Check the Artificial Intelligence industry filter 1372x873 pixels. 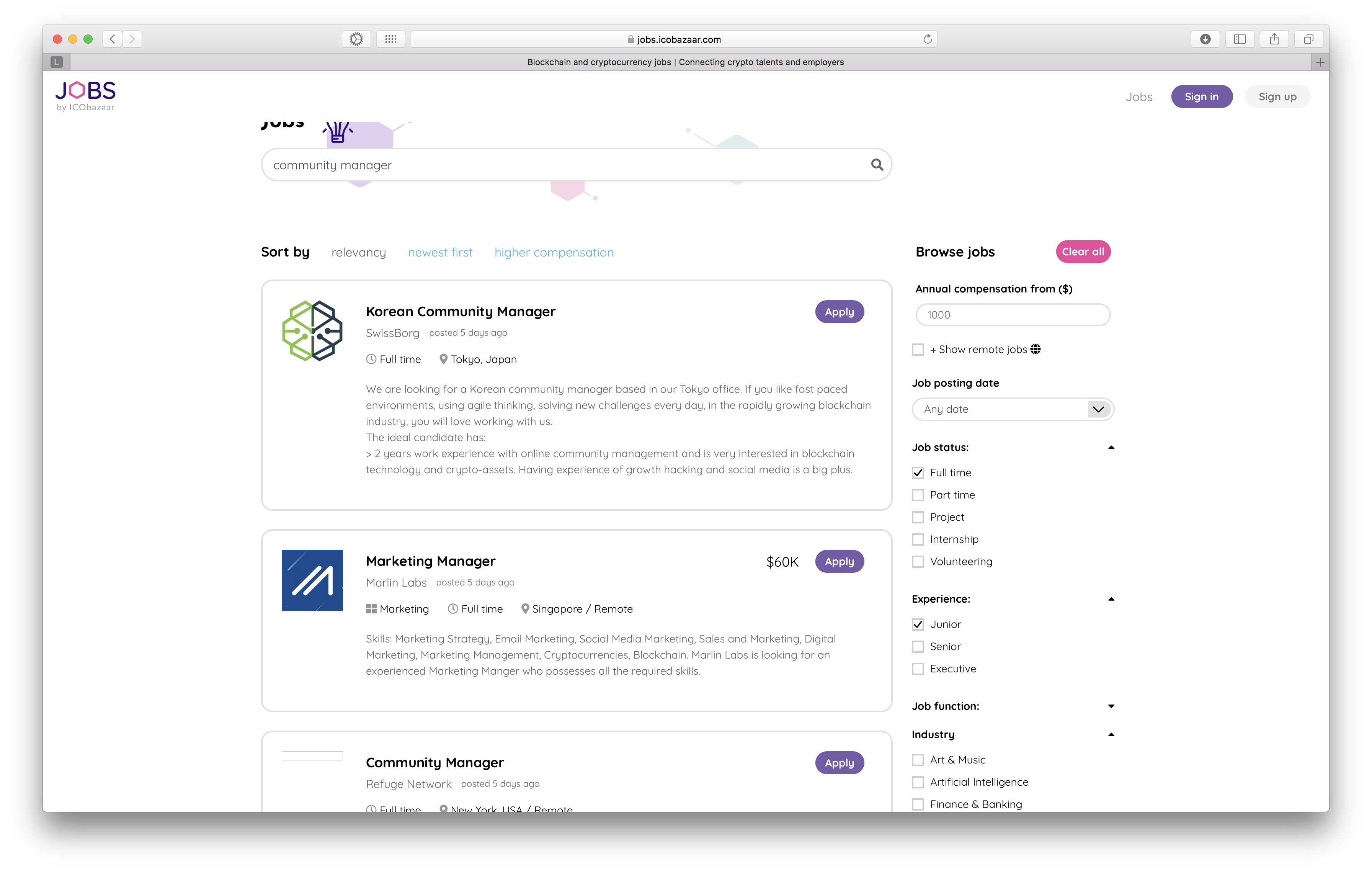pyautogui.click(x=918, y=782)
